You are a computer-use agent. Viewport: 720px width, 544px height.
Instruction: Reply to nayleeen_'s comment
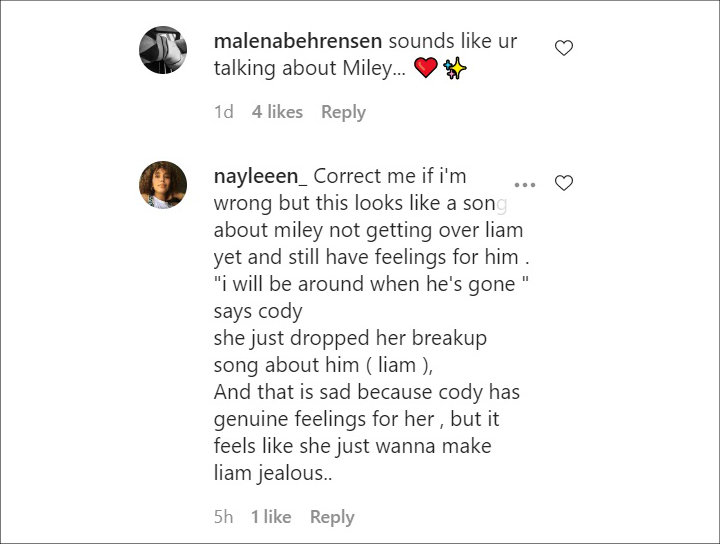pyautogui.click(x=332, y=517)
